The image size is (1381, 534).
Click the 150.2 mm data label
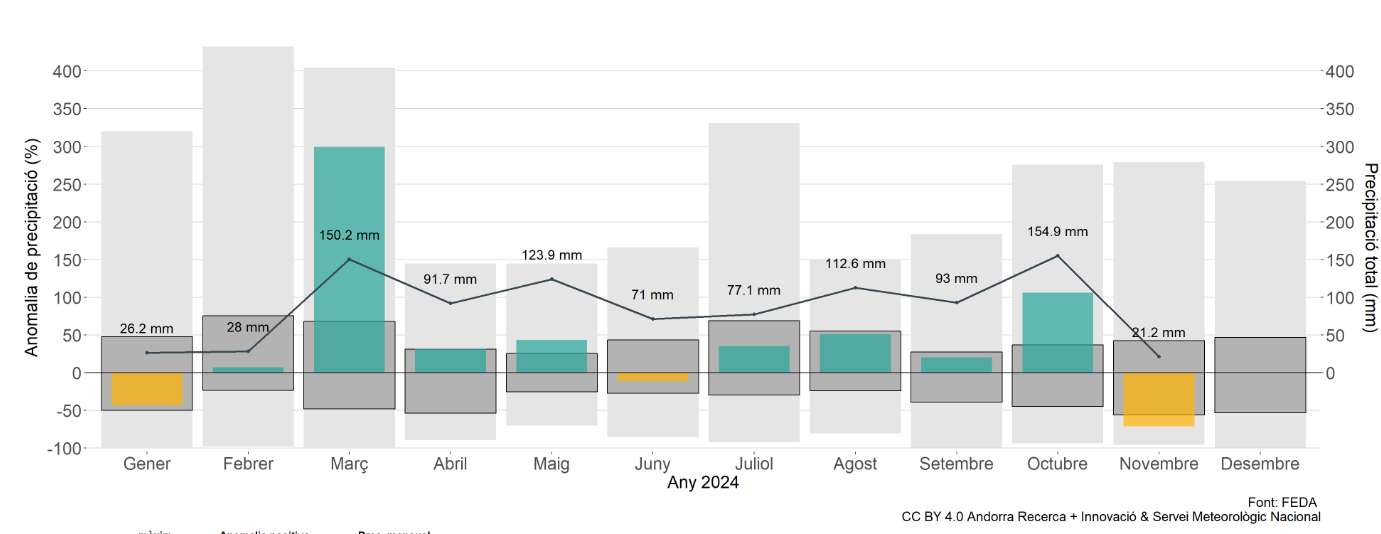click(x=349, y=235)
